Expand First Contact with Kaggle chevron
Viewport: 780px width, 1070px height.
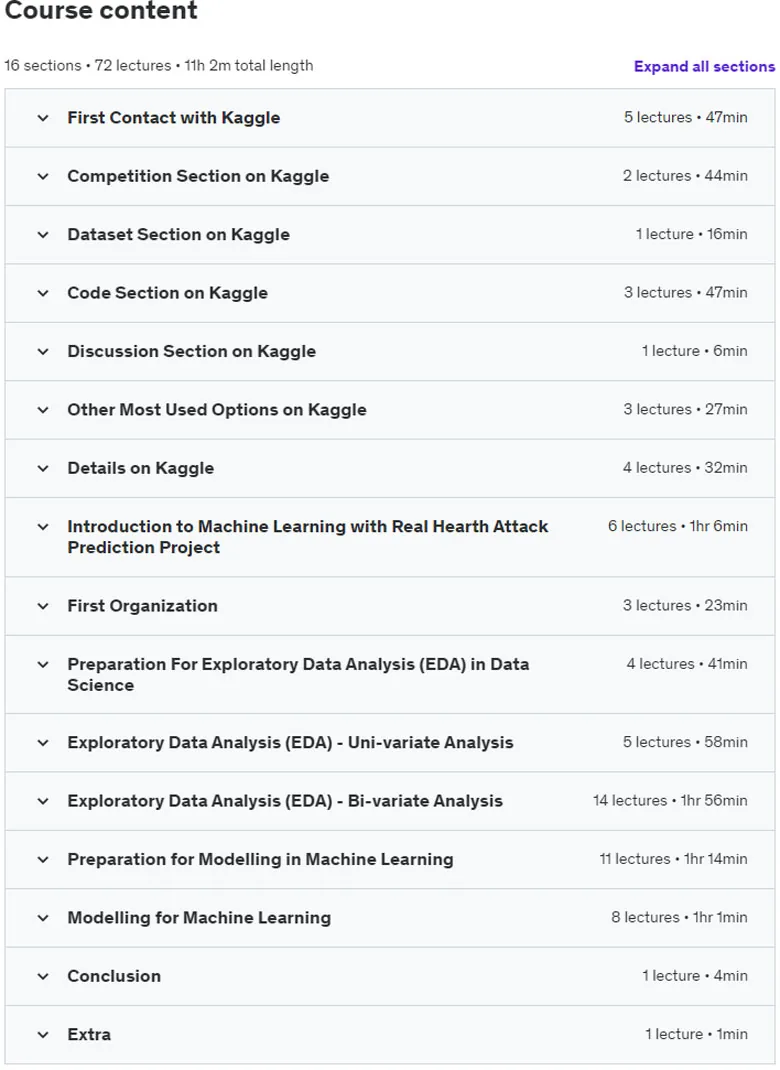[x=43, y=118]
